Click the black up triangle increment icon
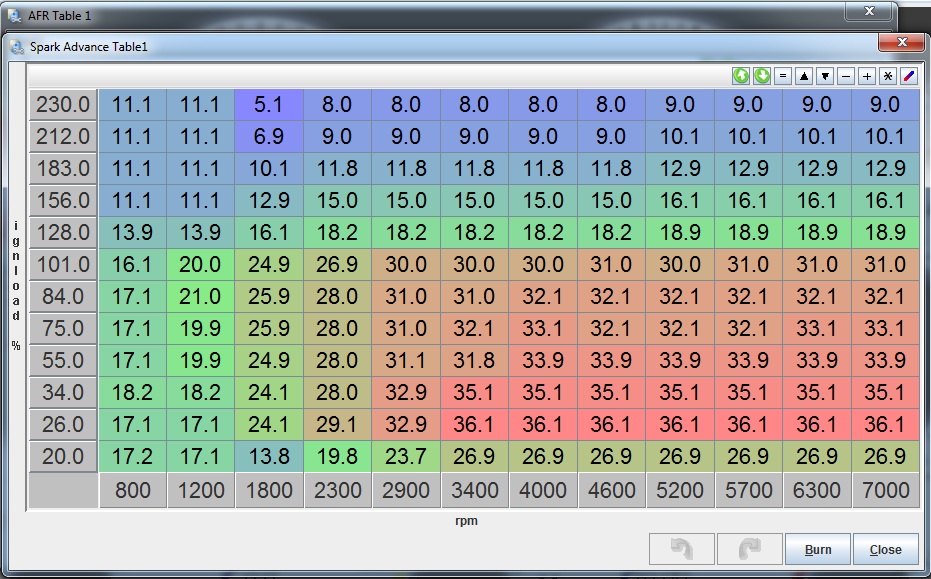Screen dimensions: 931x579 [804, 76]
